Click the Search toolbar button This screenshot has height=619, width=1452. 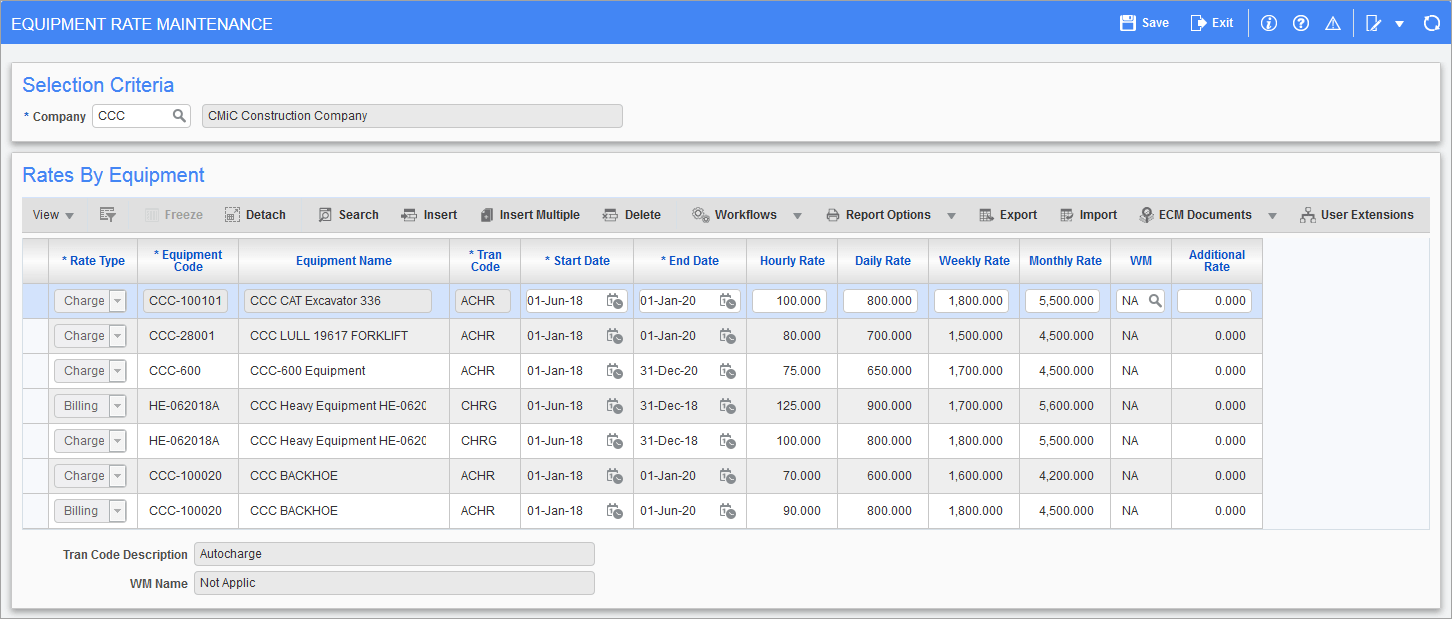348,215
